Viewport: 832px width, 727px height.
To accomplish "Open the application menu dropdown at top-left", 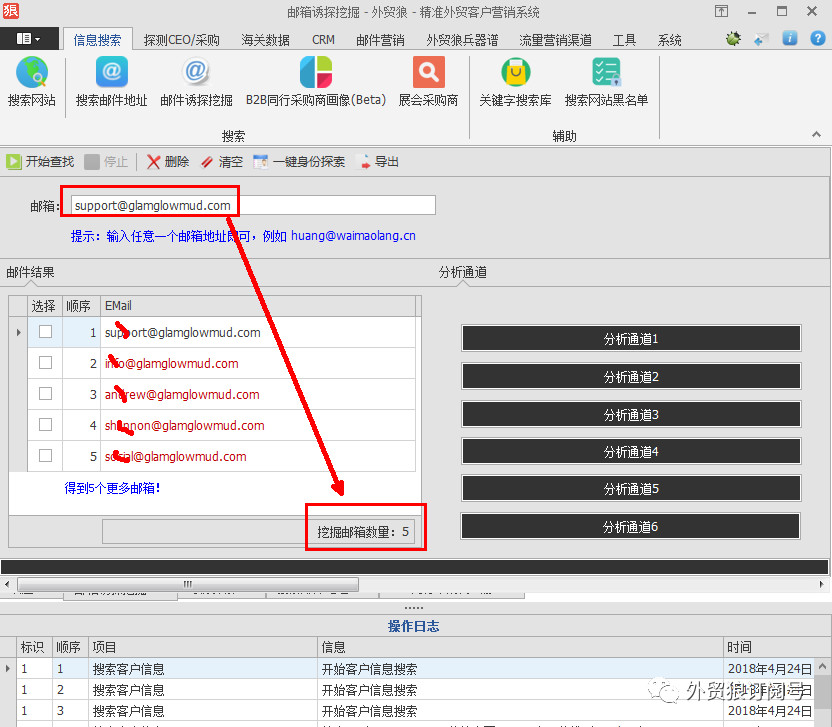I will pyautogui.click(x=28, y=39).
